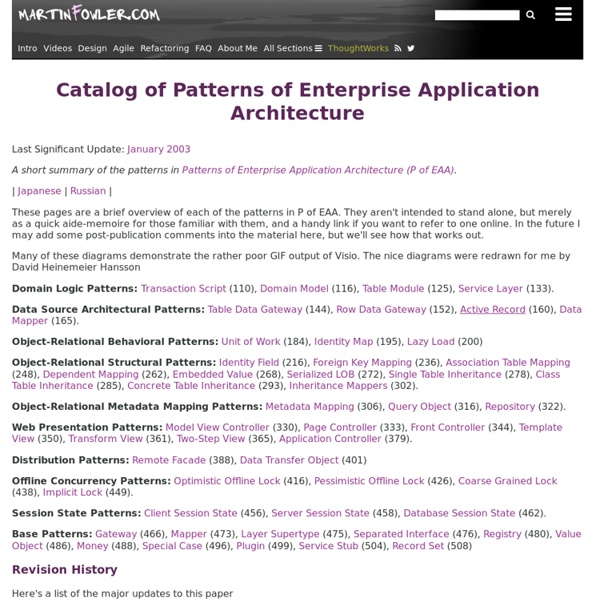Screen dimensions: 600x600
Task: Open the Metadata Mapping pattern
Action: click(x=310, y=407)
